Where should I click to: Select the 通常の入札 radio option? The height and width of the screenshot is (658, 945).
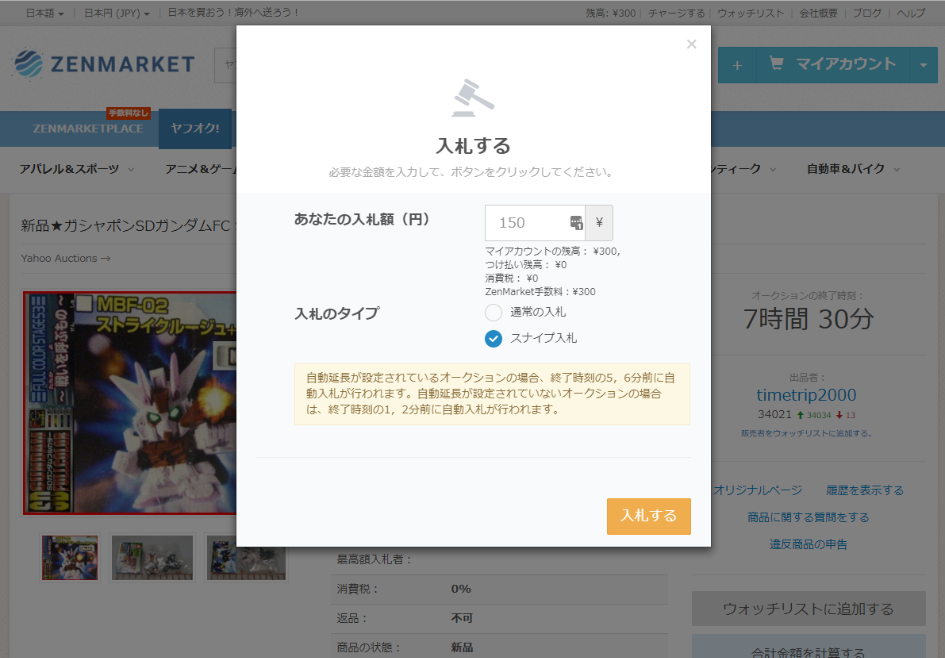click(x=493, y=312)
